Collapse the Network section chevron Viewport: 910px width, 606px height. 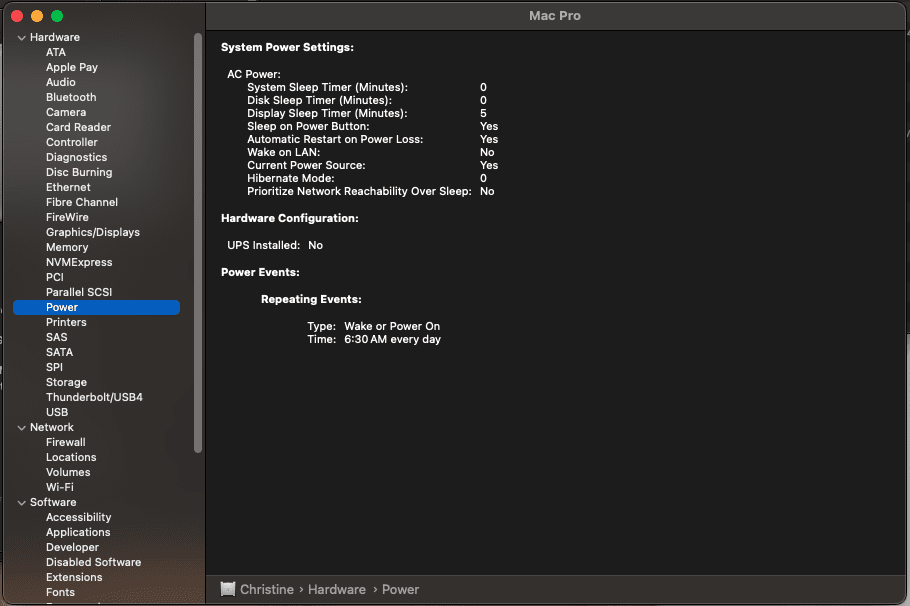point(21,428)
